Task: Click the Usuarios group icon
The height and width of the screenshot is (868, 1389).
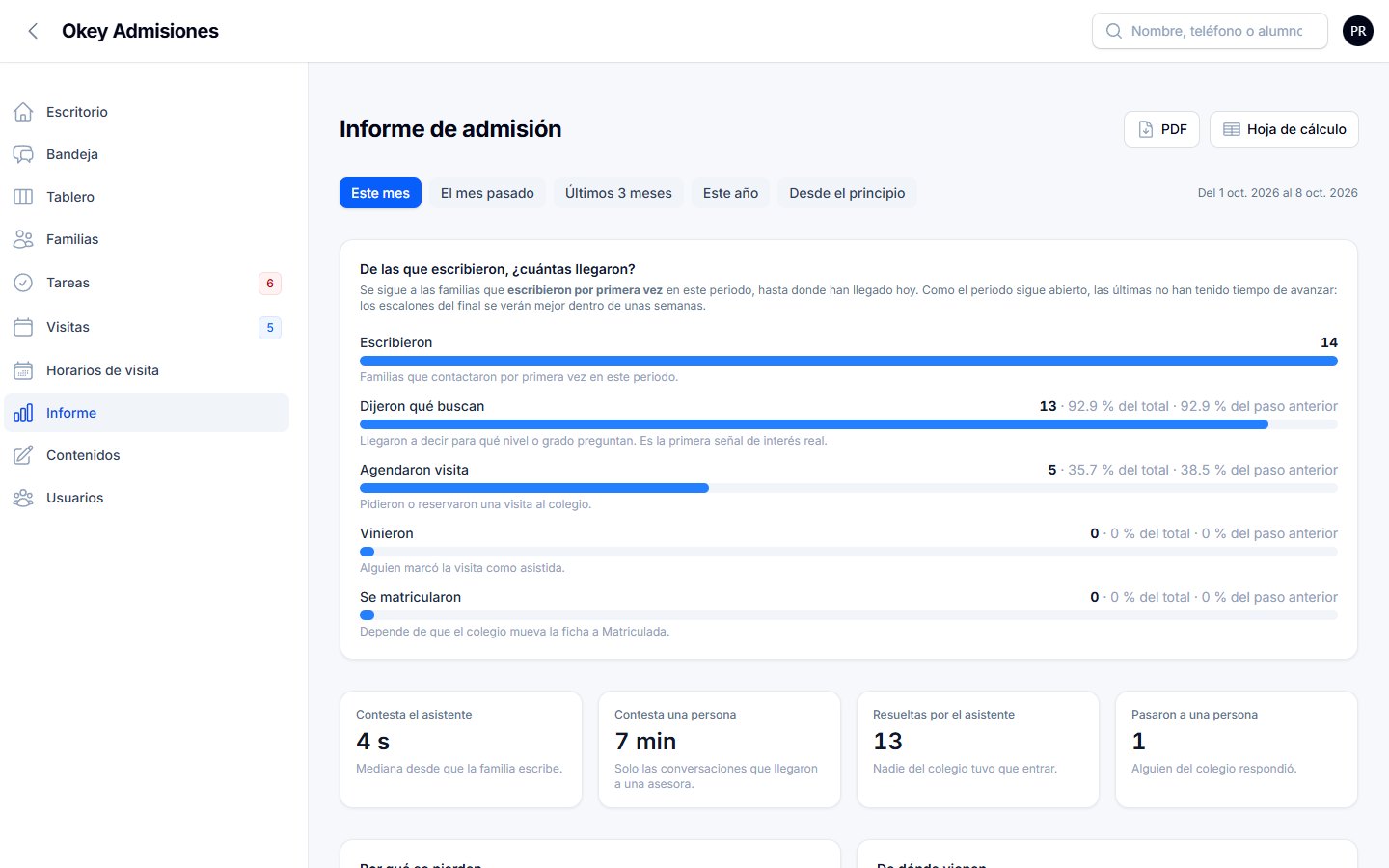Action: (x=23, y=498)
